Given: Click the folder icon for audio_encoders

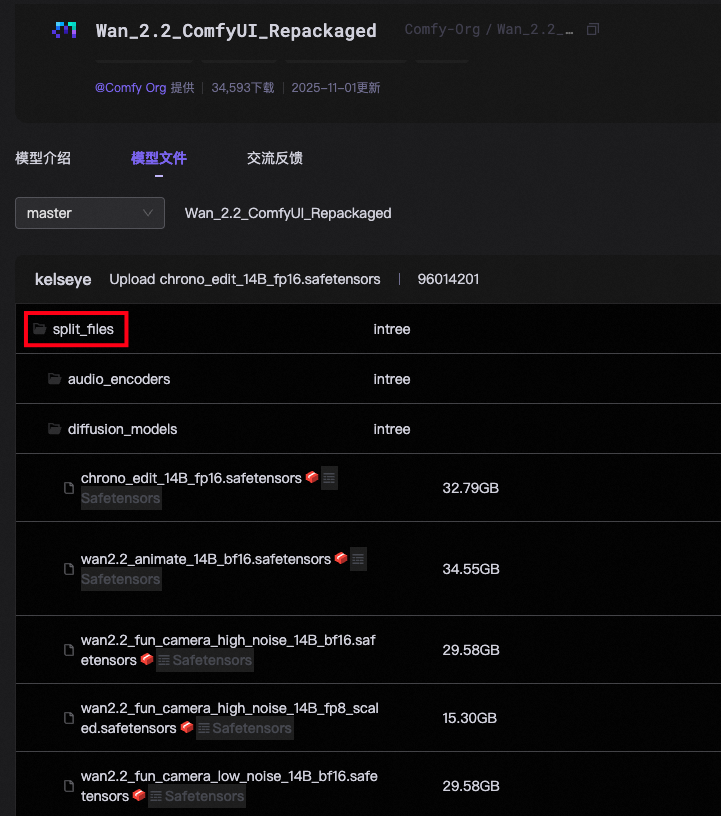Looking at the screenshot, I should 55,379.
